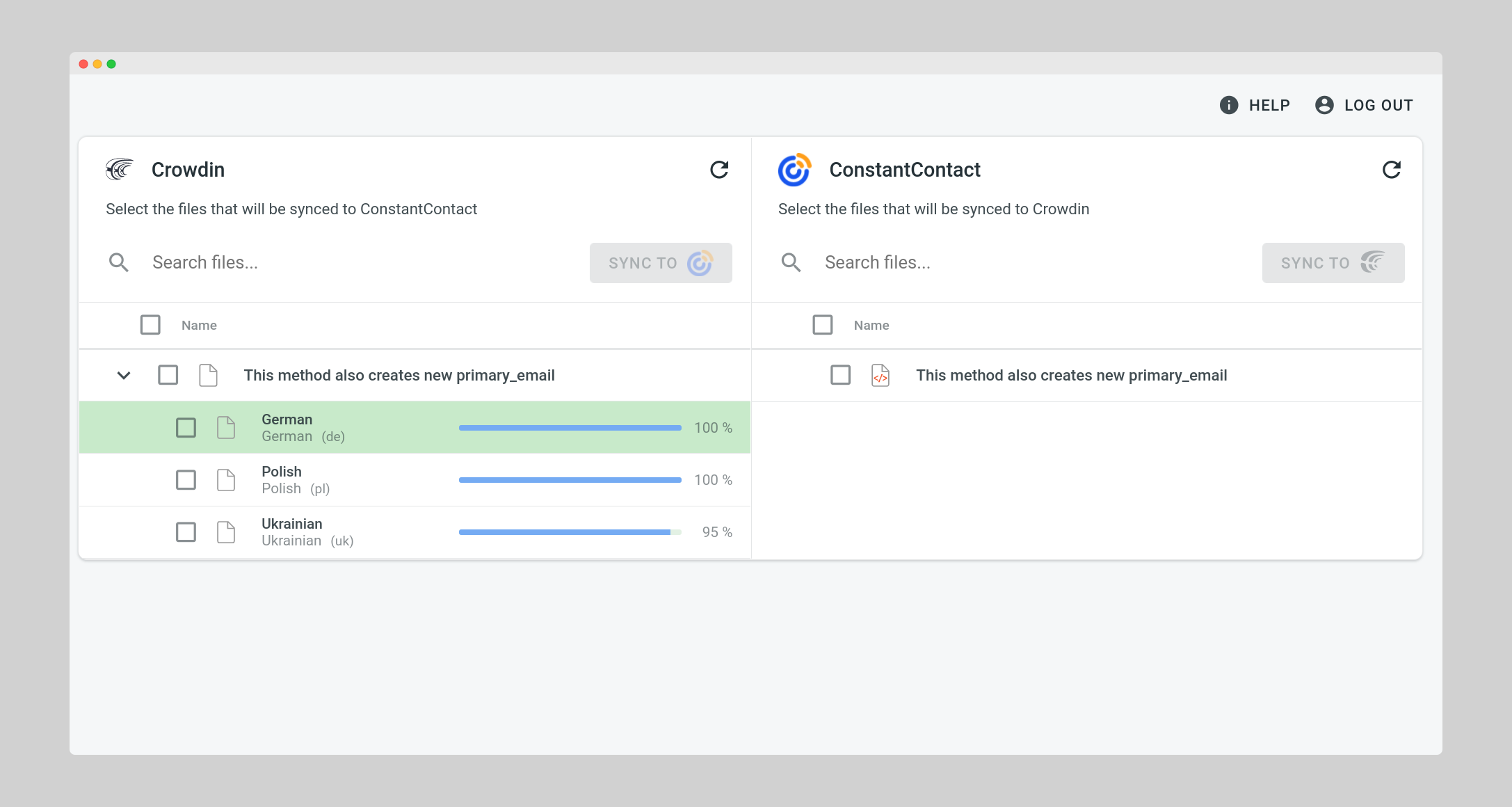Click the ConstantContact panel title
The image size is (1512, 807).
pos(905,170)
